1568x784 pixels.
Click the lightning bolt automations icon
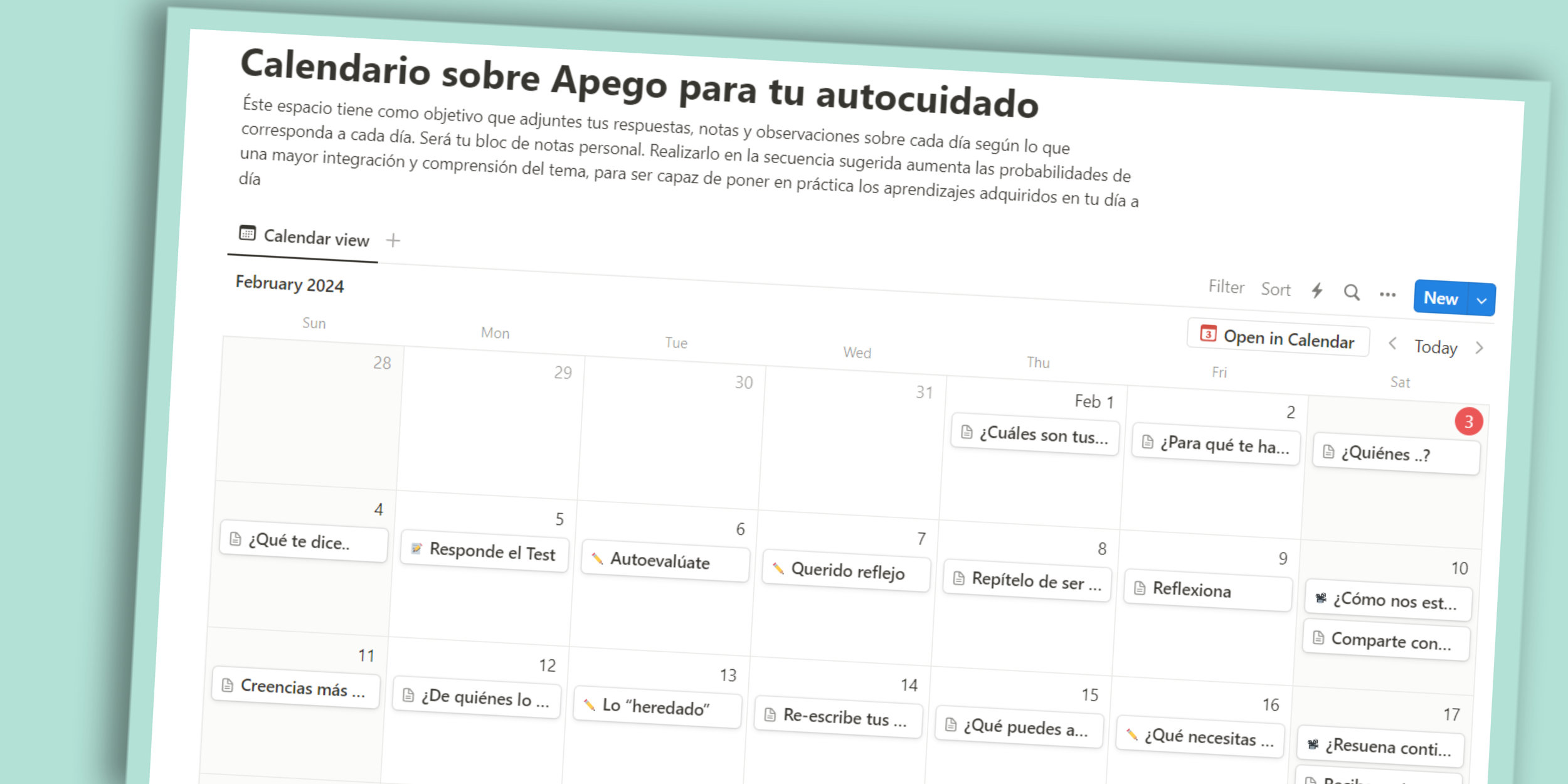(1317, 291)
